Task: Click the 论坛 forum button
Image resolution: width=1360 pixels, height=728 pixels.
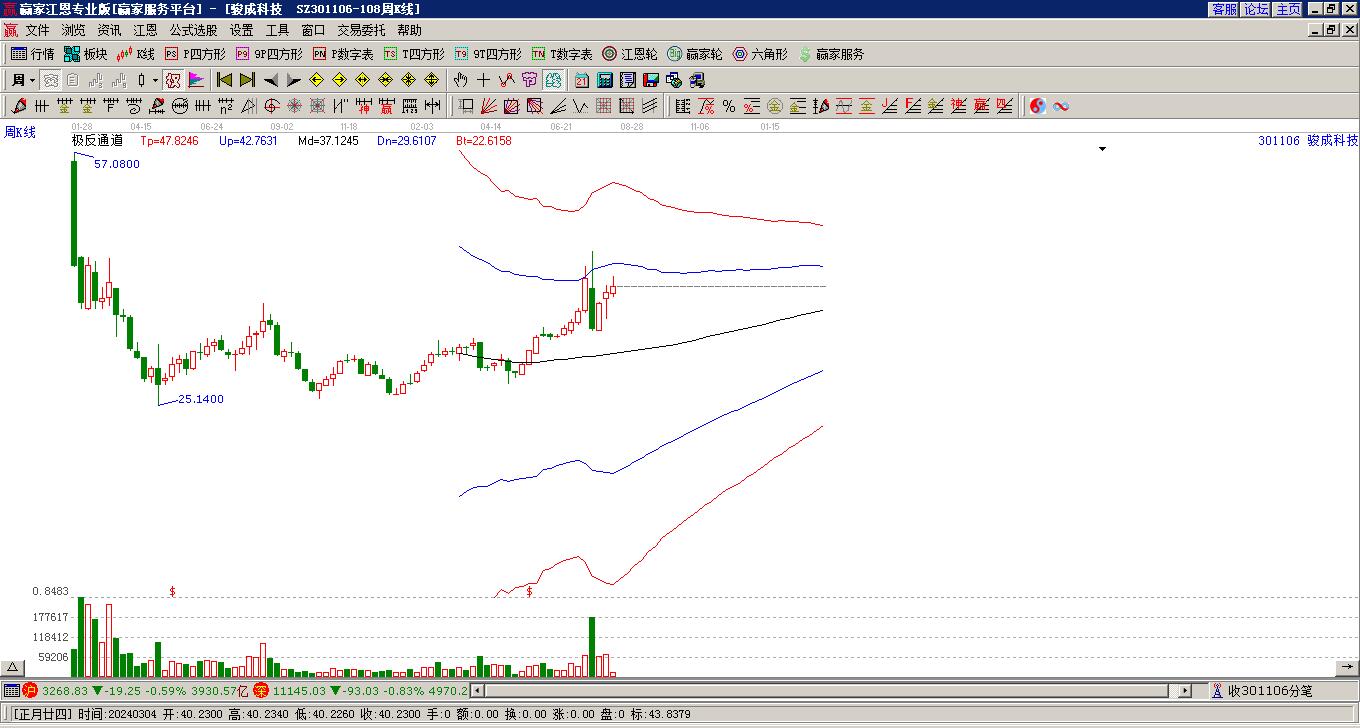Action: (1256, 9)
